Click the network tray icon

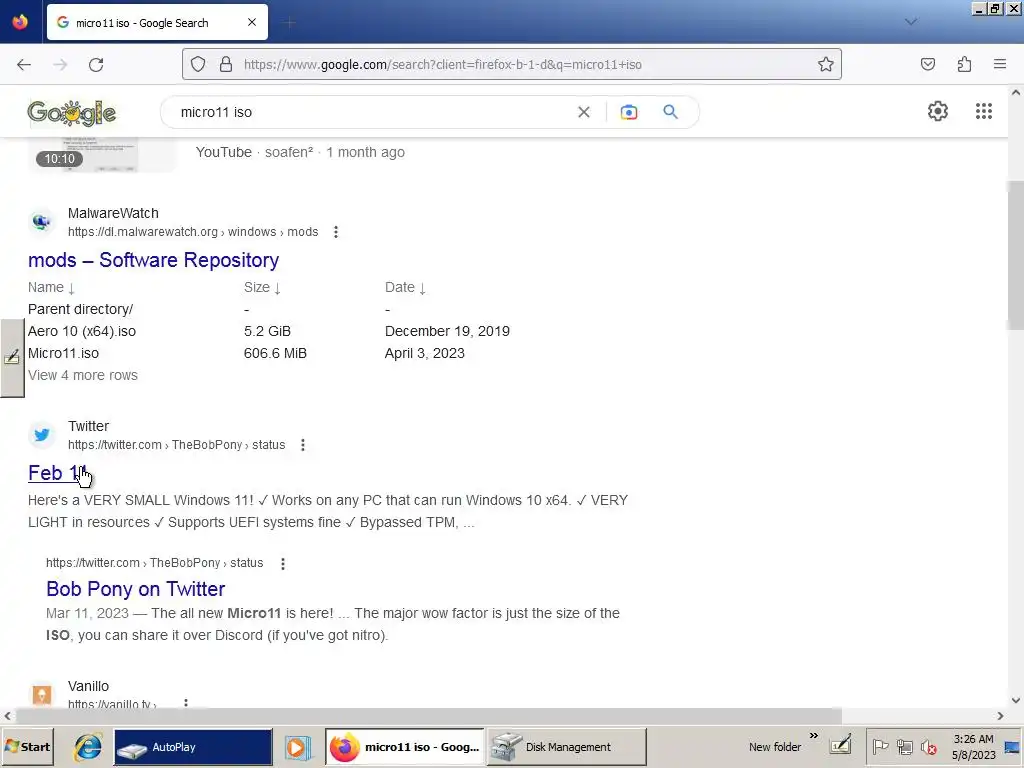pos(904,746)
